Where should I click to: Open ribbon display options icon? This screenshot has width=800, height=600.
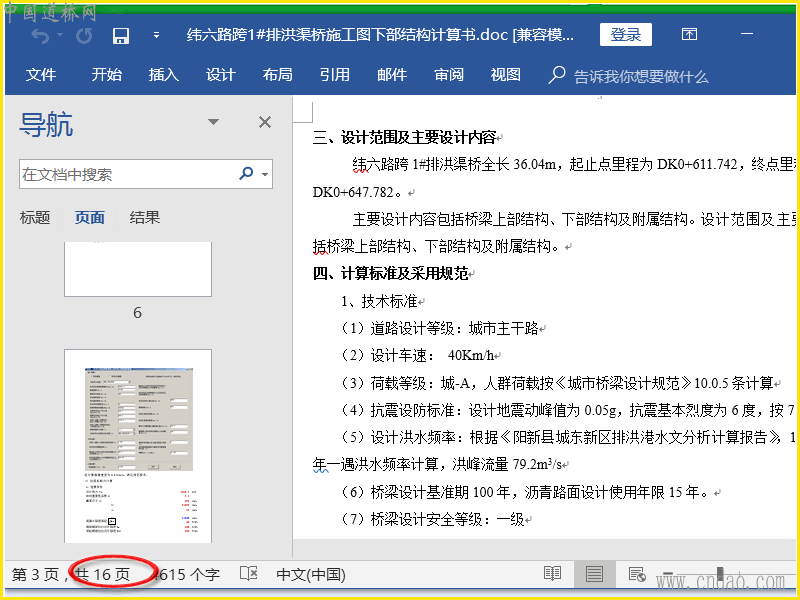coord(689,34)
